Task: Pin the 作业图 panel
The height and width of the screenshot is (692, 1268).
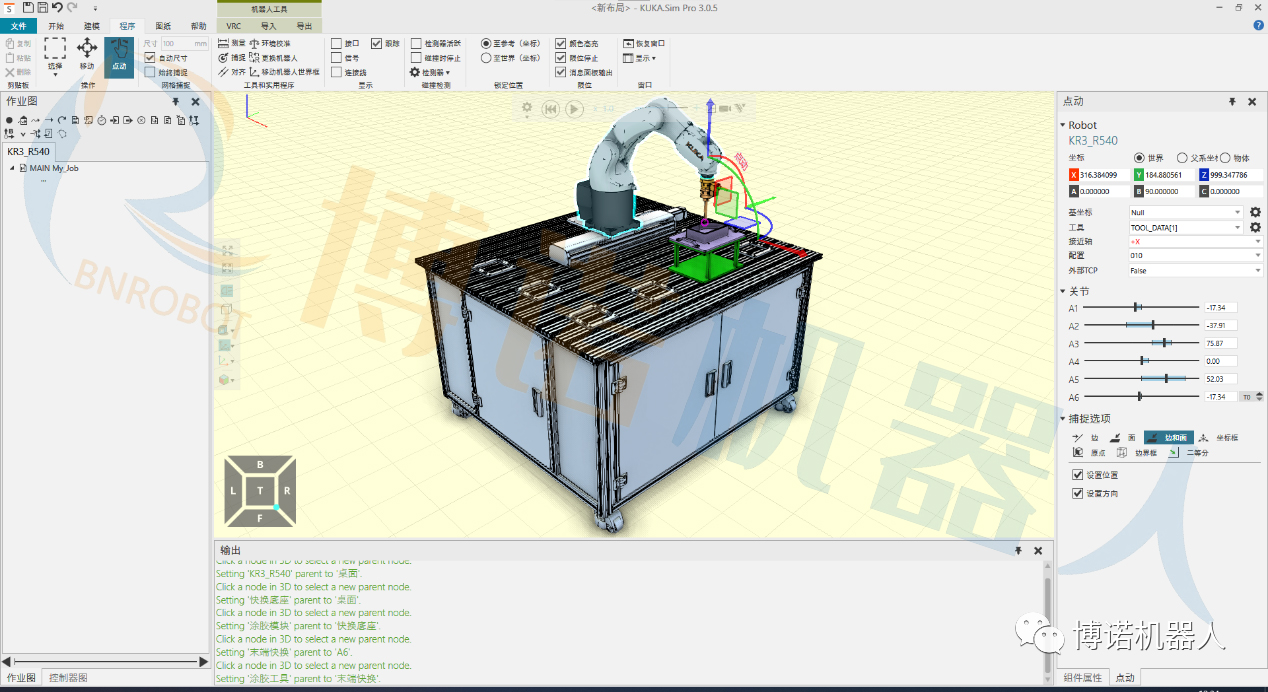Action: point(176,101)
